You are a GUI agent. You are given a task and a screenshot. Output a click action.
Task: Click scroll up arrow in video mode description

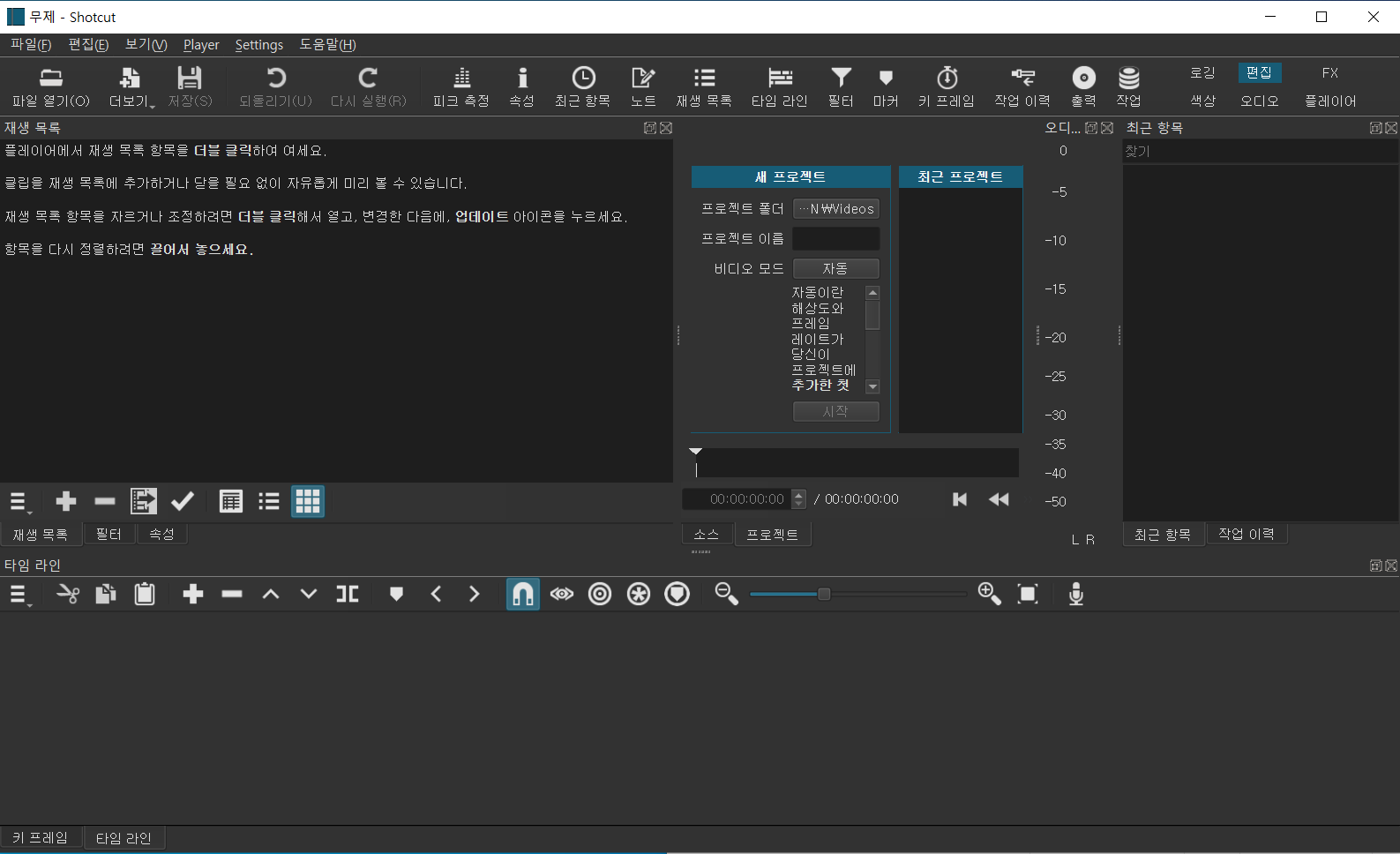(872, 293)
